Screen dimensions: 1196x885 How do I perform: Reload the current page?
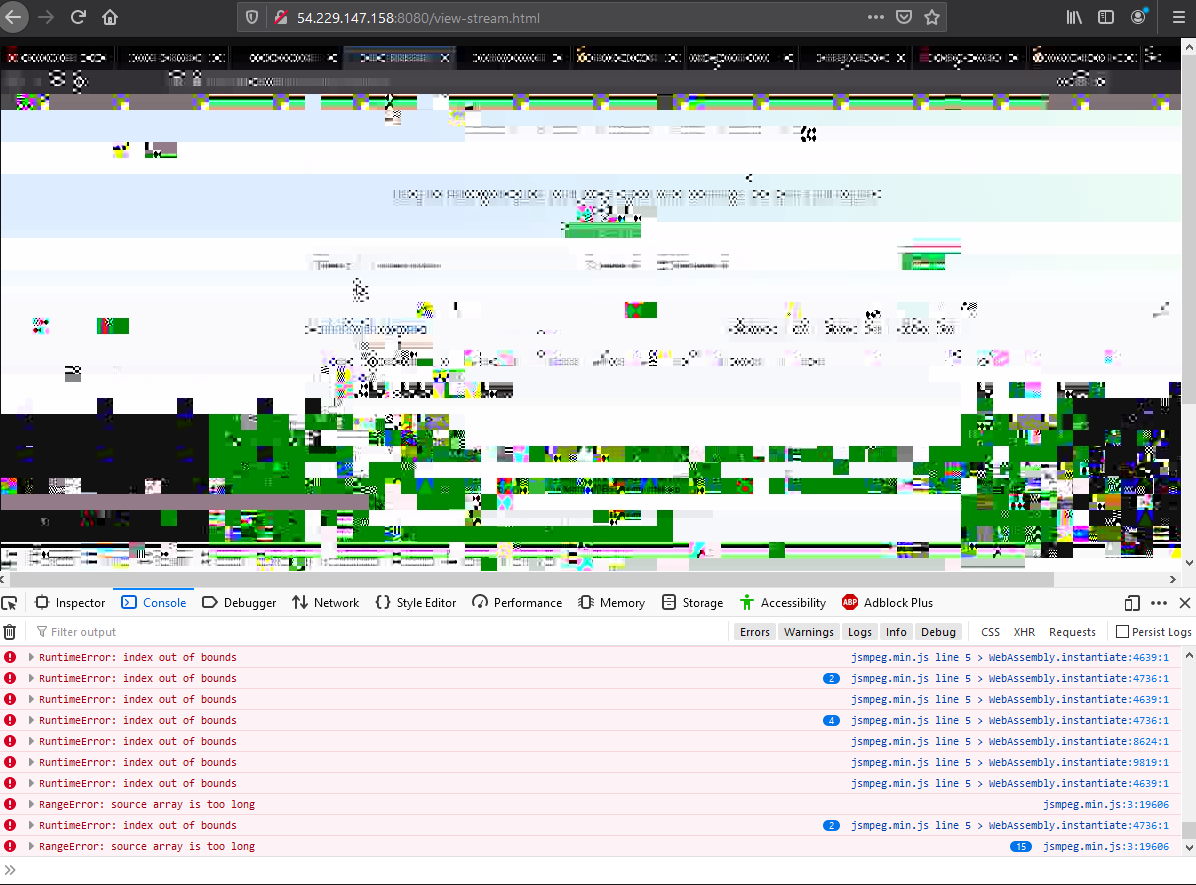(x=79, y=17)
